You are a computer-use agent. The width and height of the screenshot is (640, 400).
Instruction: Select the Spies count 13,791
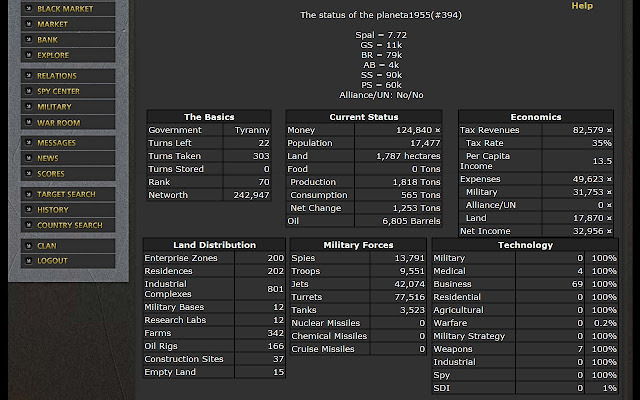pos(410,258)
